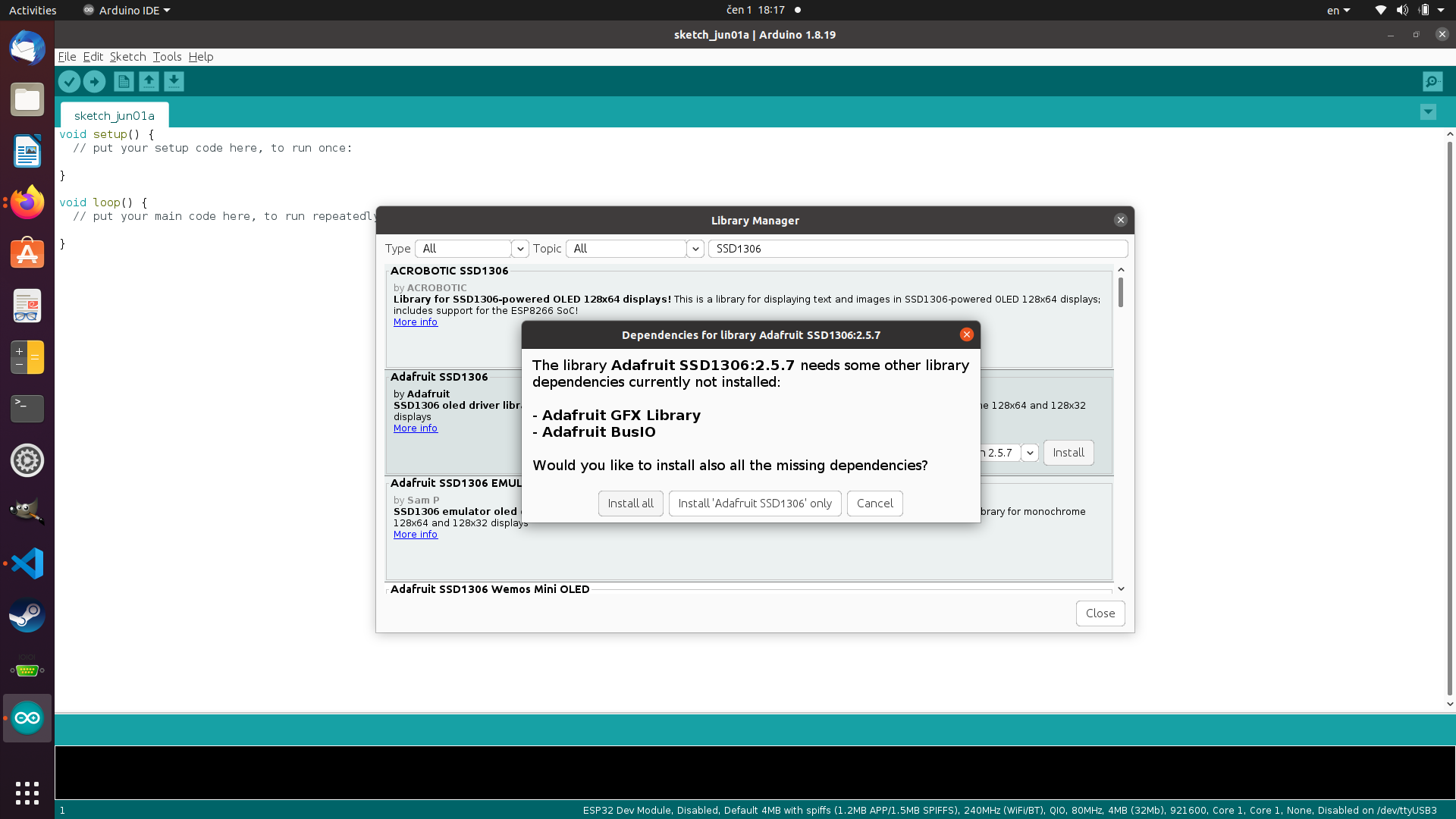The height and width of the screenshot is (819, 1456).
Task: Click the volume icon in the top bar
Action: click(x=1402, y=10)
